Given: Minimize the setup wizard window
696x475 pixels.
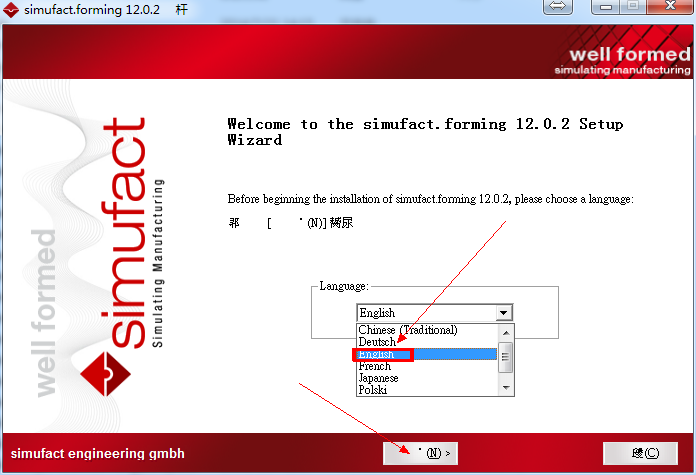Looking at the screenshot, I should pyautogui.click(x=605, y=7).
